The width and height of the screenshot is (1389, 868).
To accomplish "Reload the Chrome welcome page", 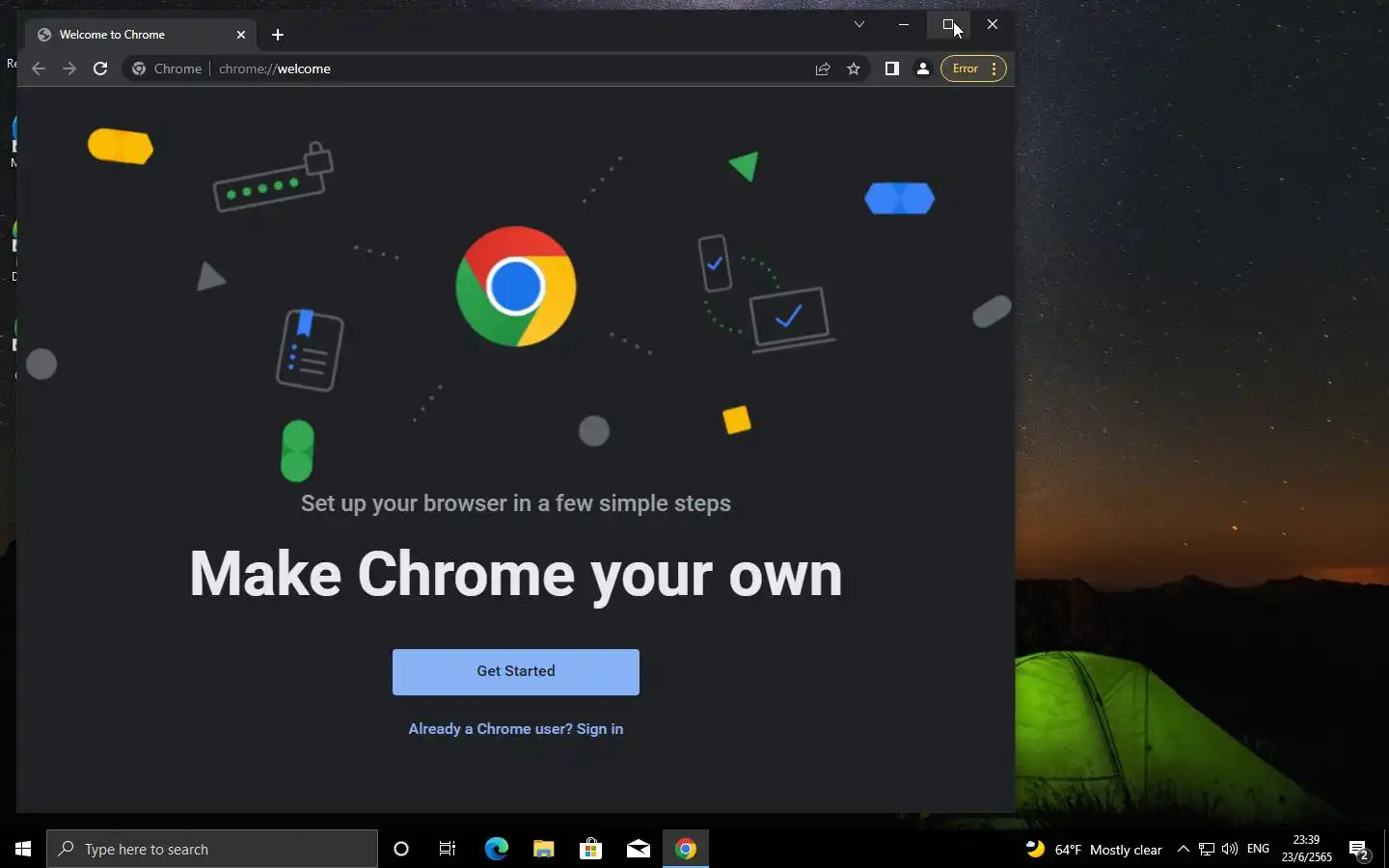I will [x=100, y=68].
